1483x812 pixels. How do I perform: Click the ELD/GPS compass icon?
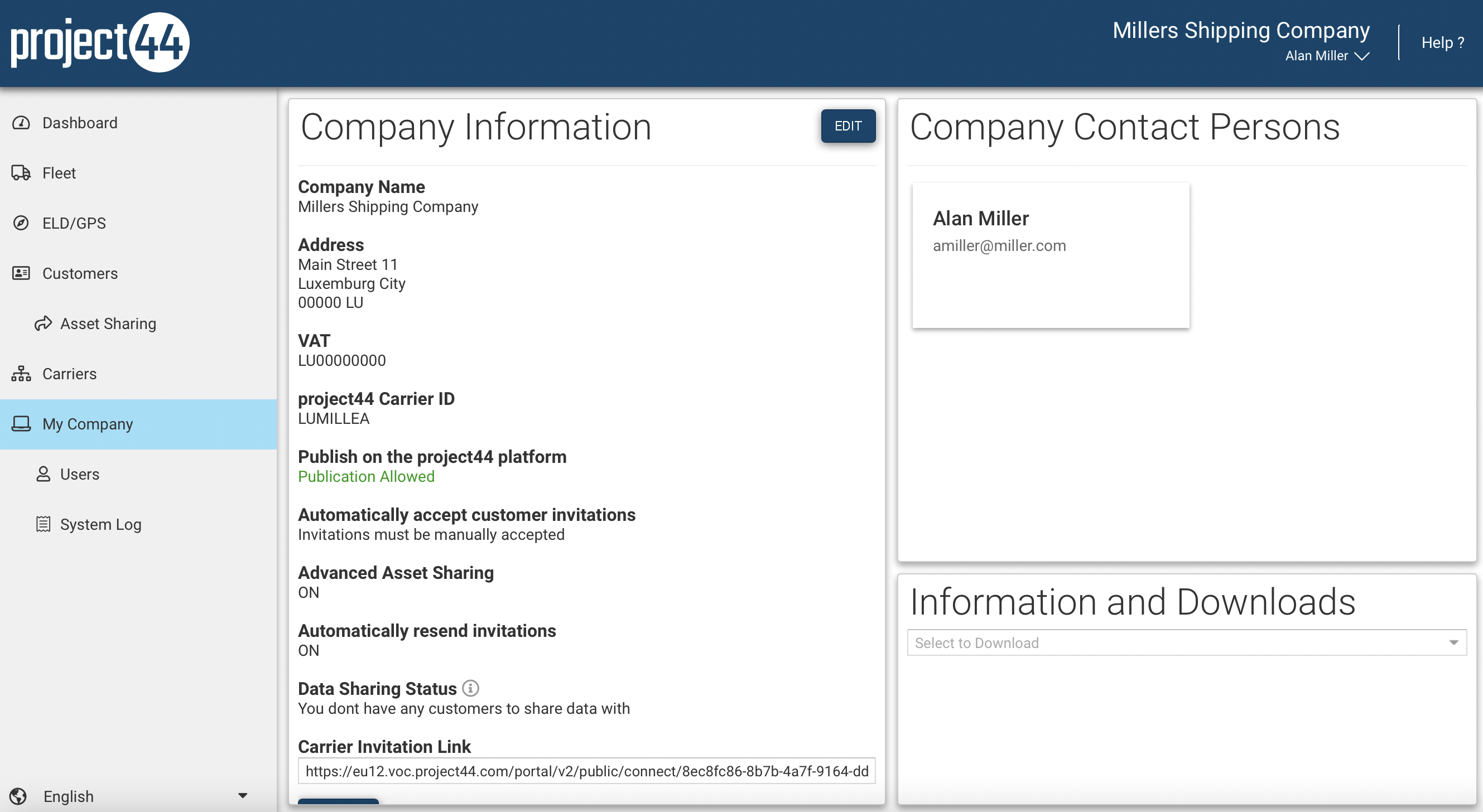click(x=21, y=223)
